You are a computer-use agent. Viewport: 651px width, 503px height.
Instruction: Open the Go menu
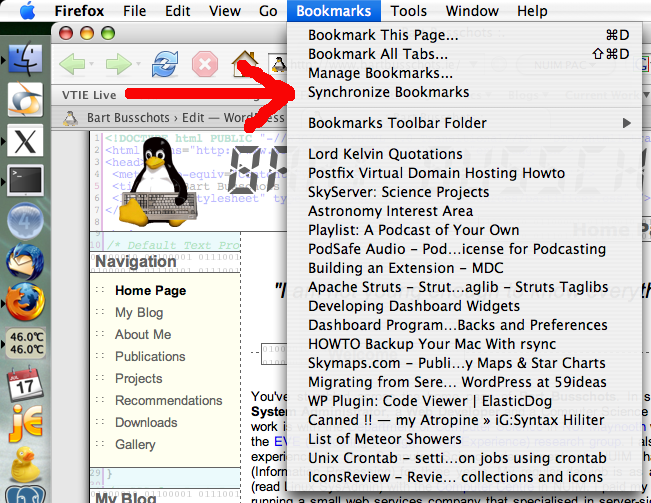(x=268, y=11)
